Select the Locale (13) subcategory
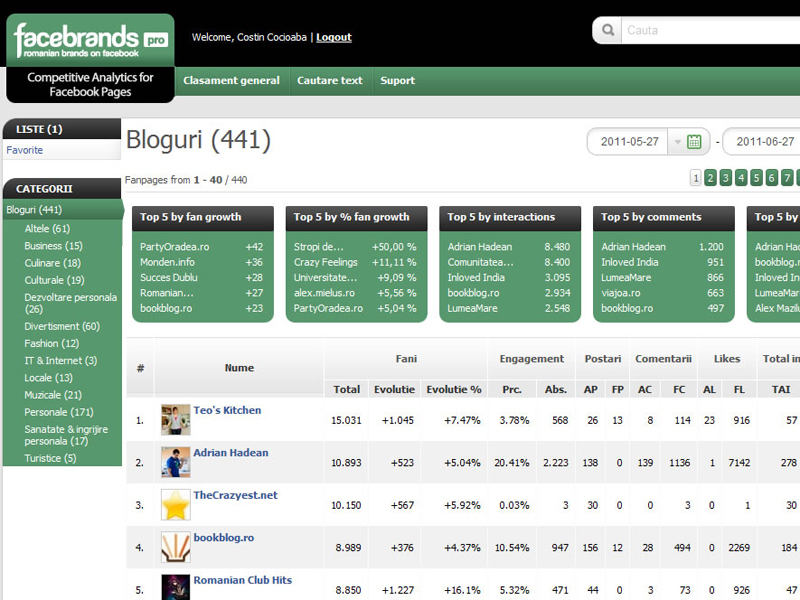This screenshot has width=800, height=600. 48,378
